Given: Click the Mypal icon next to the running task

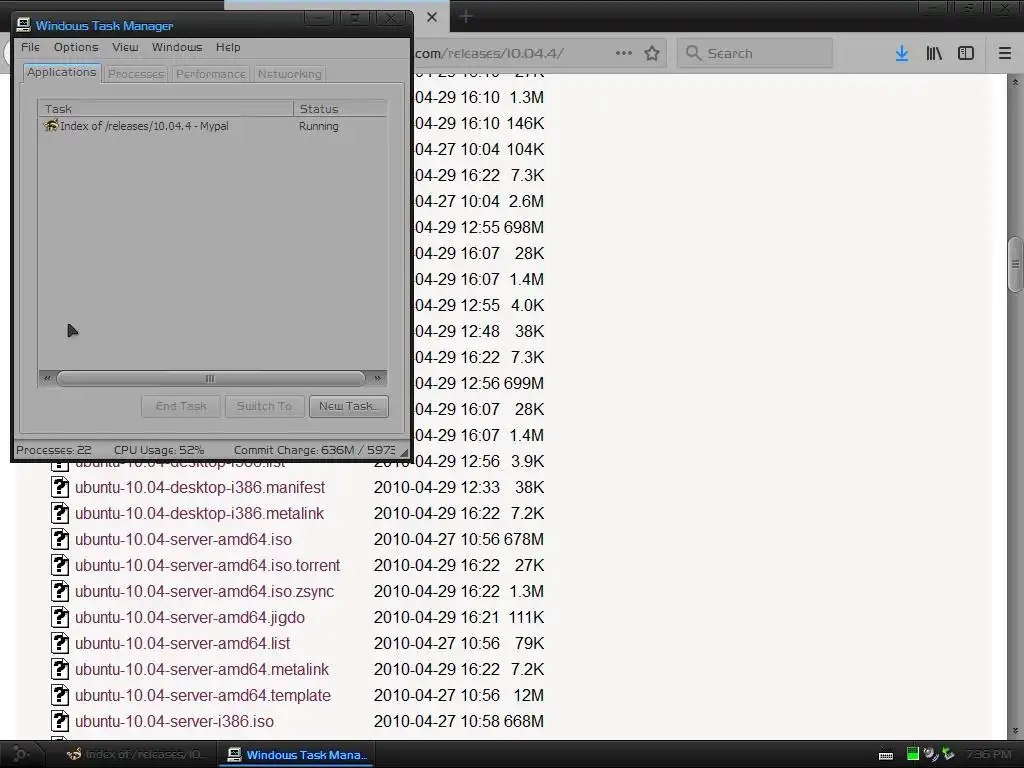Looking at the screenshot, I should tap(51, 125).
